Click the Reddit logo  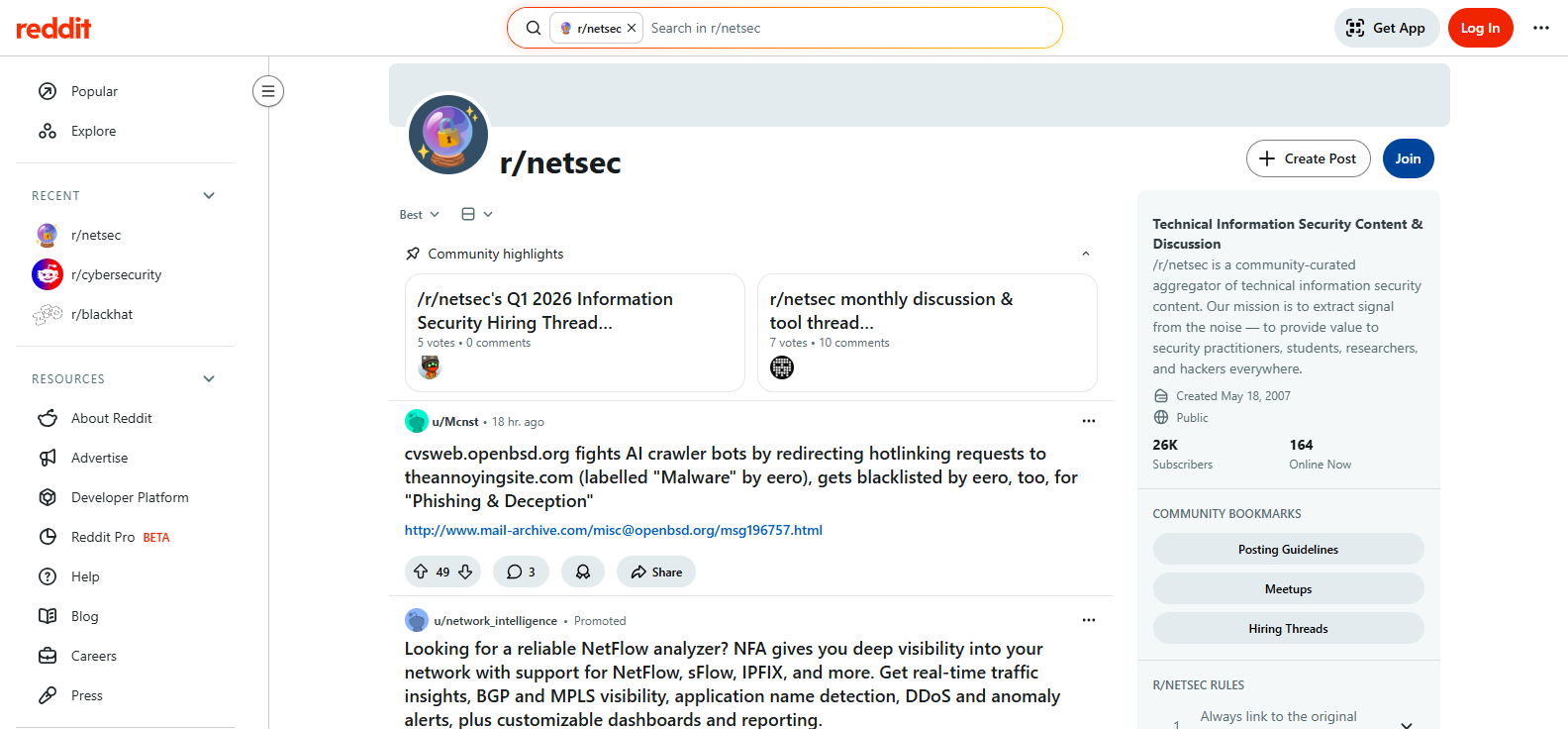pos(53,28)
